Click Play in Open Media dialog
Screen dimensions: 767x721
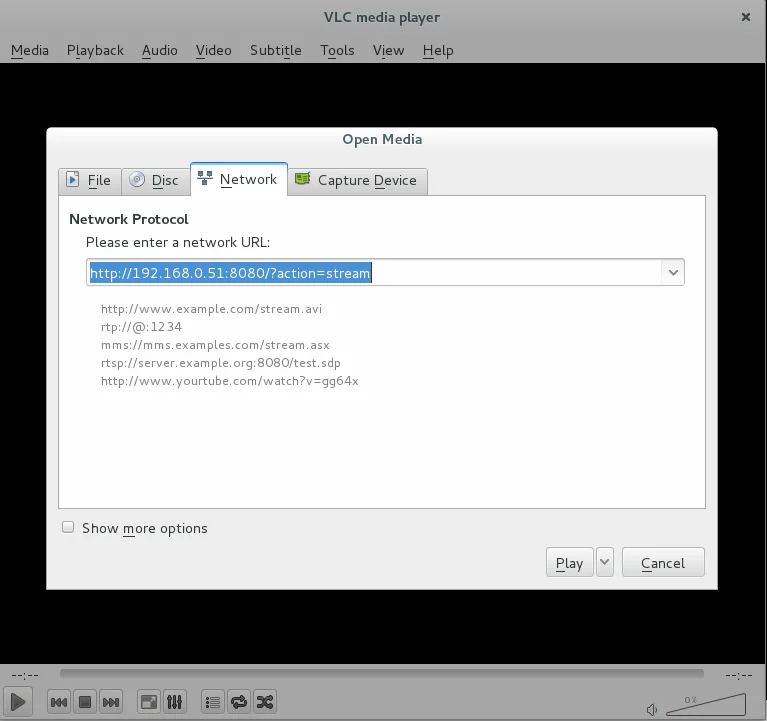tap(569, 562)
